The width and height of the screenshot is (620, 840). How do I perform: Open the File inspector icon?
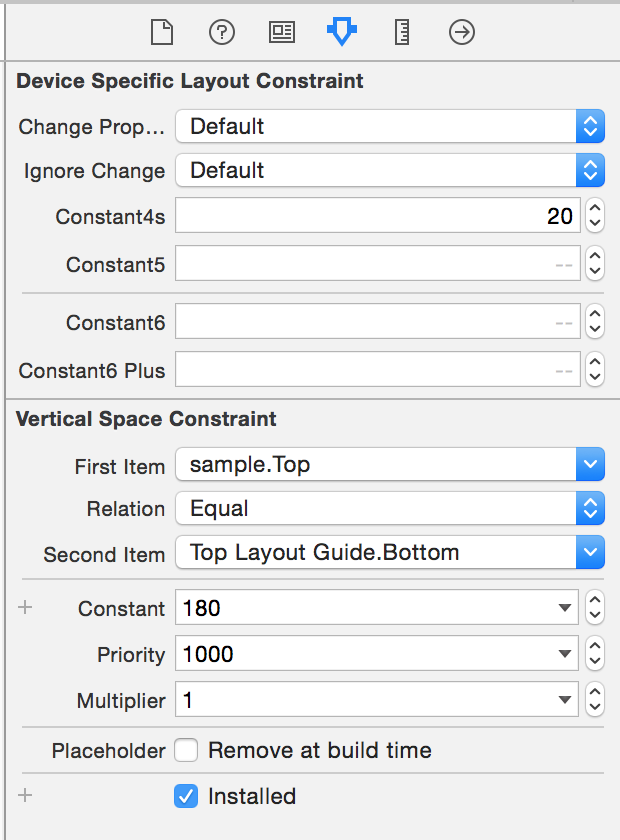[162, 33]
